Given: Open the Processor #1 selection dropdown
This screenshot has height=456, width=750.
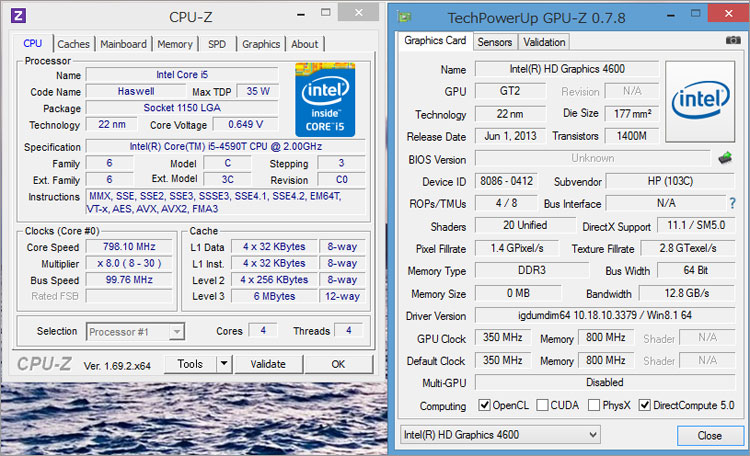Looking at the screenshot, I should coord(135,332).
